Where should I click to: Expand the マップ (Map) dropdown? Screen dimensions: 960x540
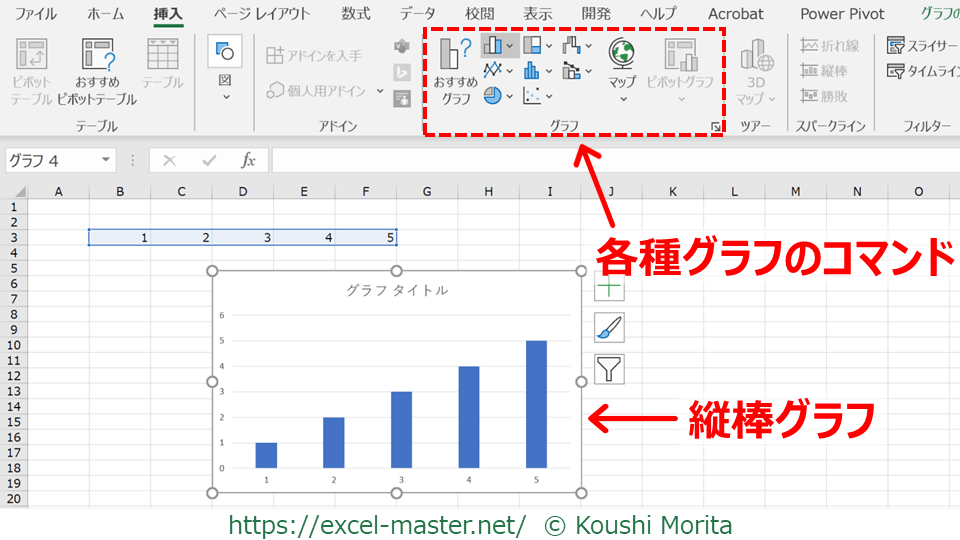click(622, 98)
